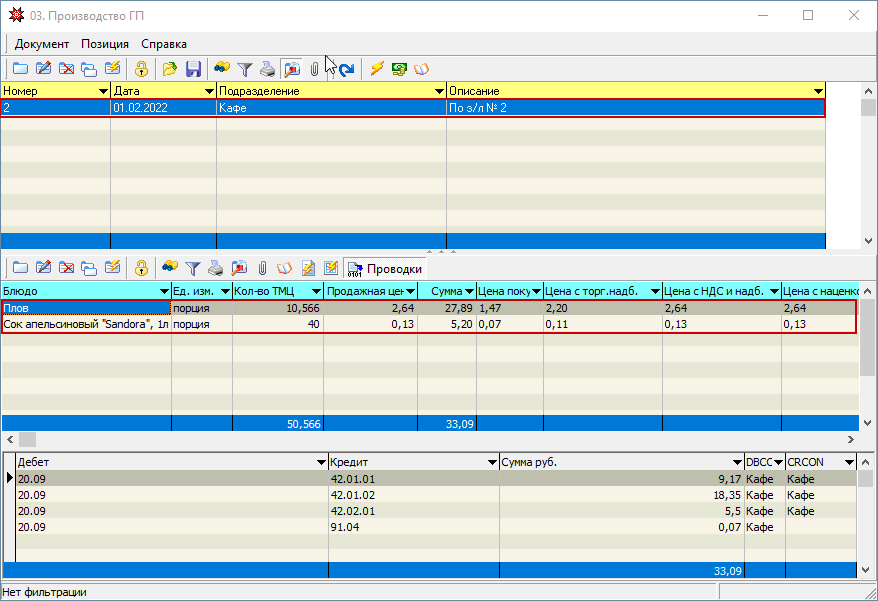Select the Сок апельсиновый "Sandora" row
Screen dimensions: 878x601
(x=86, y=325)
